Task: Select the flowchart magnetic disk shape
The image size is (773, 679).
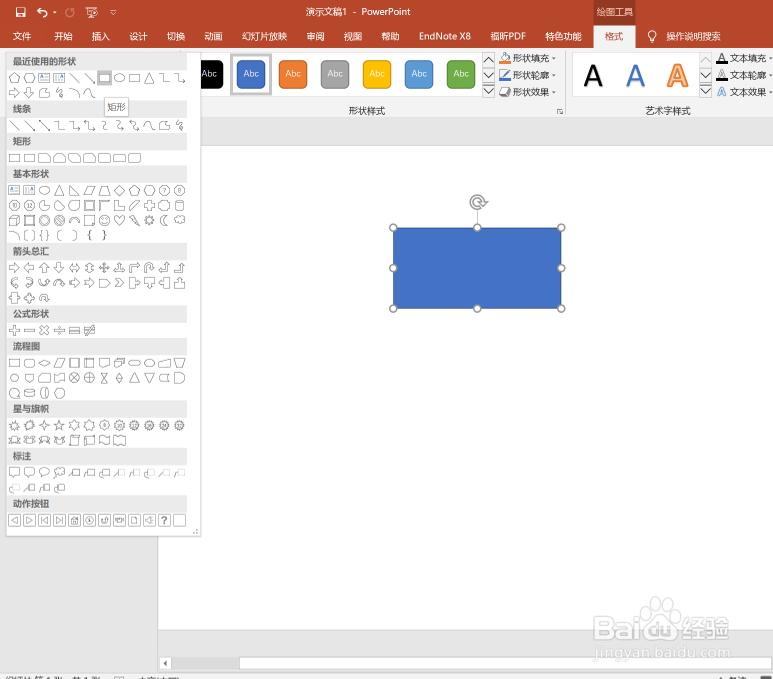Action: tap(30, 393)
